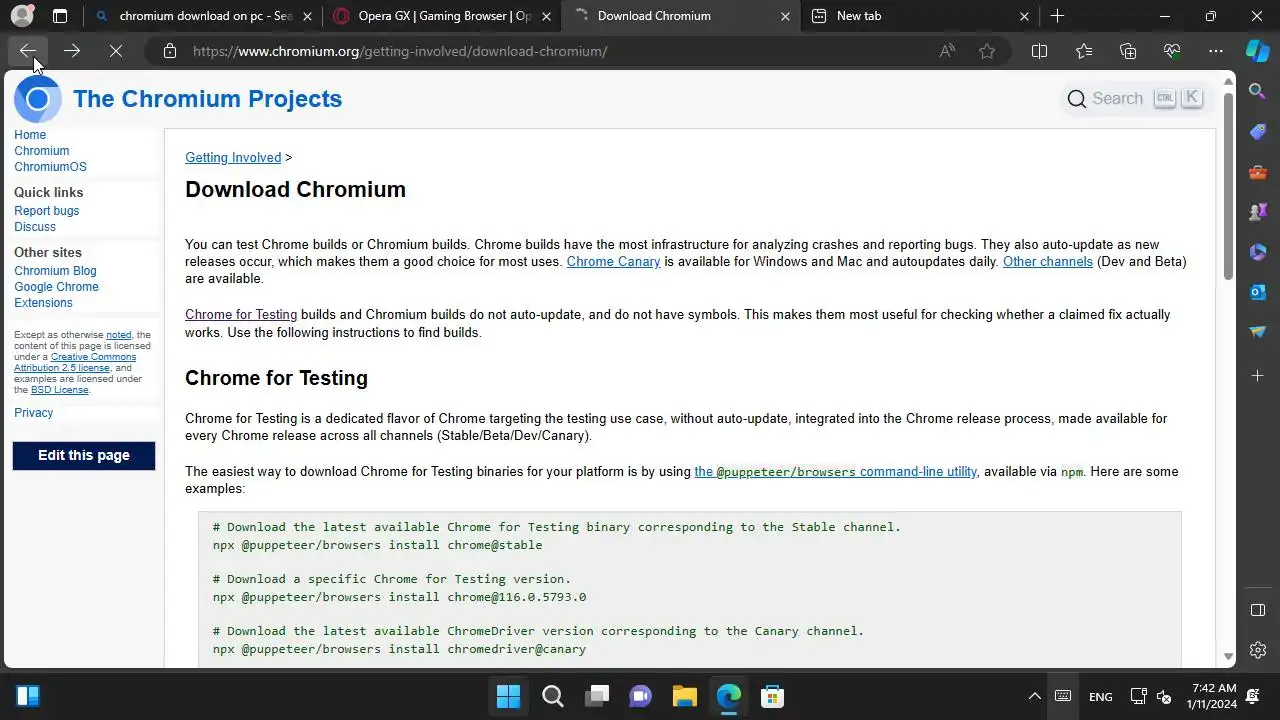The image size is (1280, 720).
Task: Open the Edge profile avatar
Action: [x=22, y=16]
